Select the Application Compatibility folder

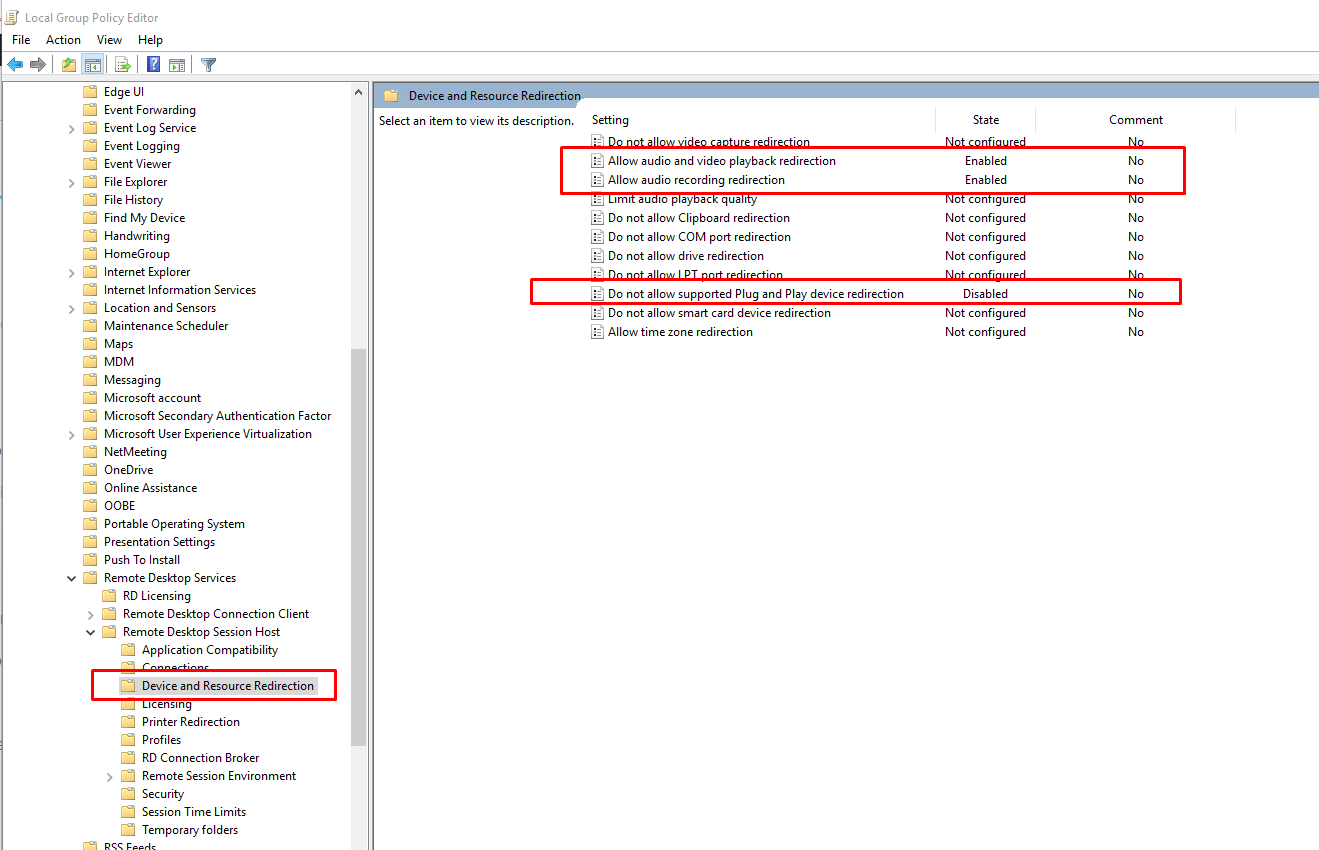point(210,650)
